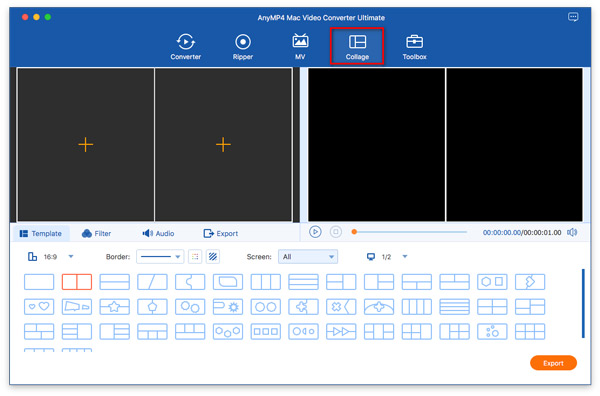The image size is (600, 396).
Task: Switch to the Filter tab
Action: (96, 233)
